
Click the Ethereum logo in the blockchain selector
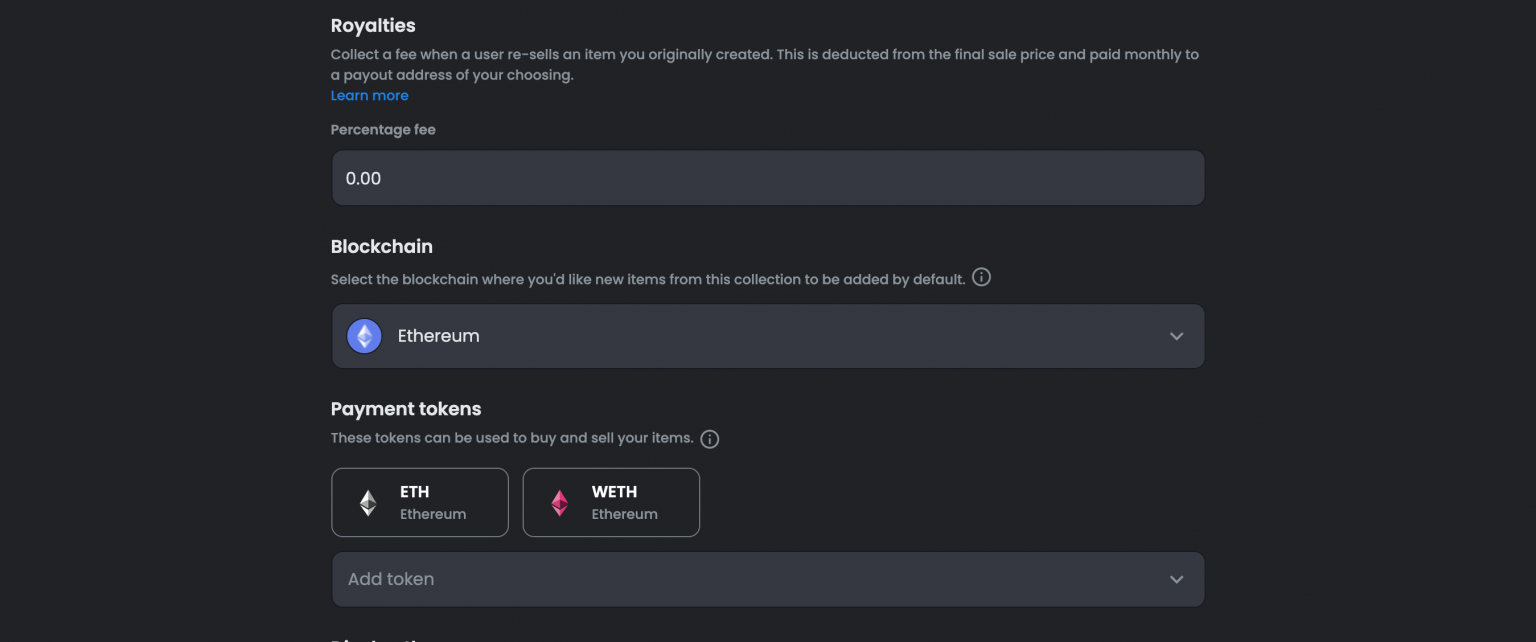tap(364, 336)
